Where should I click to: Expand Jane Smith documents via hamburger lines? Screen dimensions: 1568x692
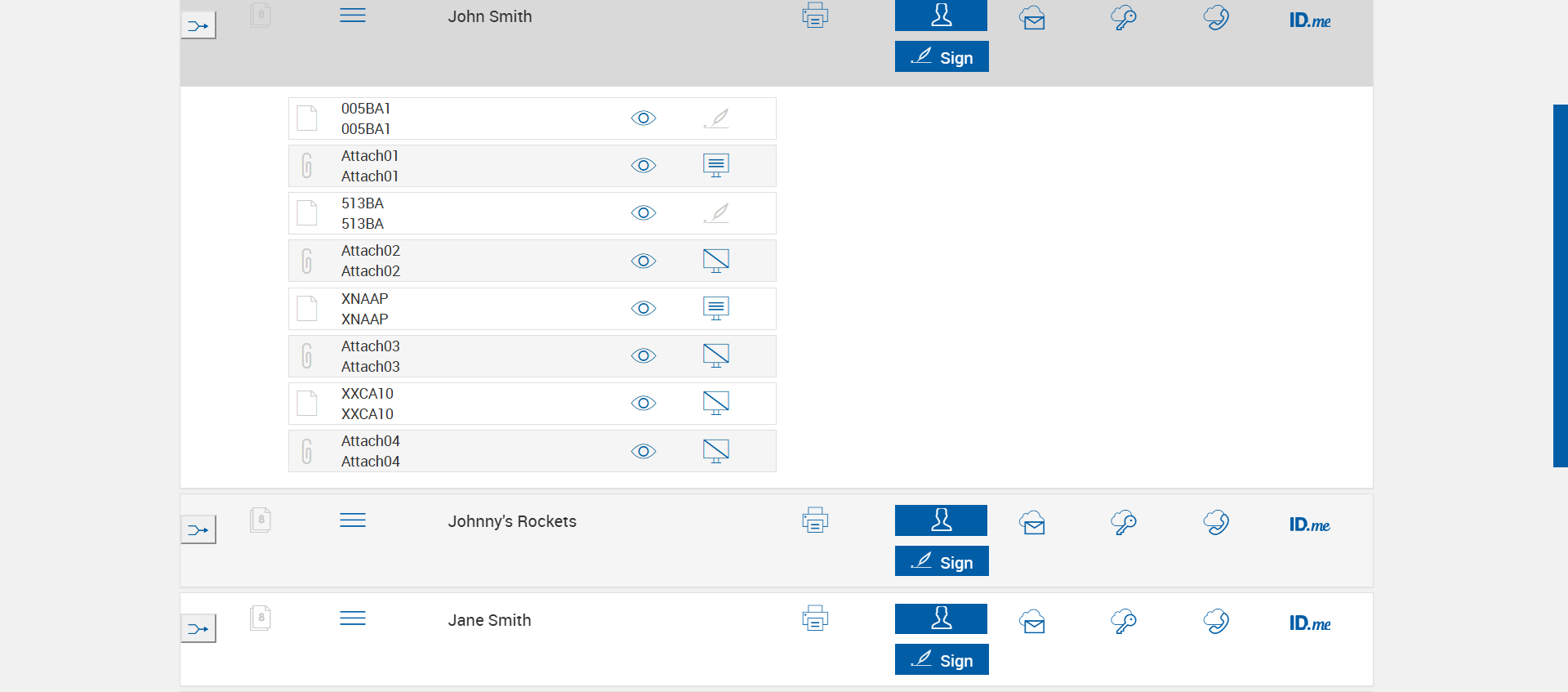pos(353,618)
